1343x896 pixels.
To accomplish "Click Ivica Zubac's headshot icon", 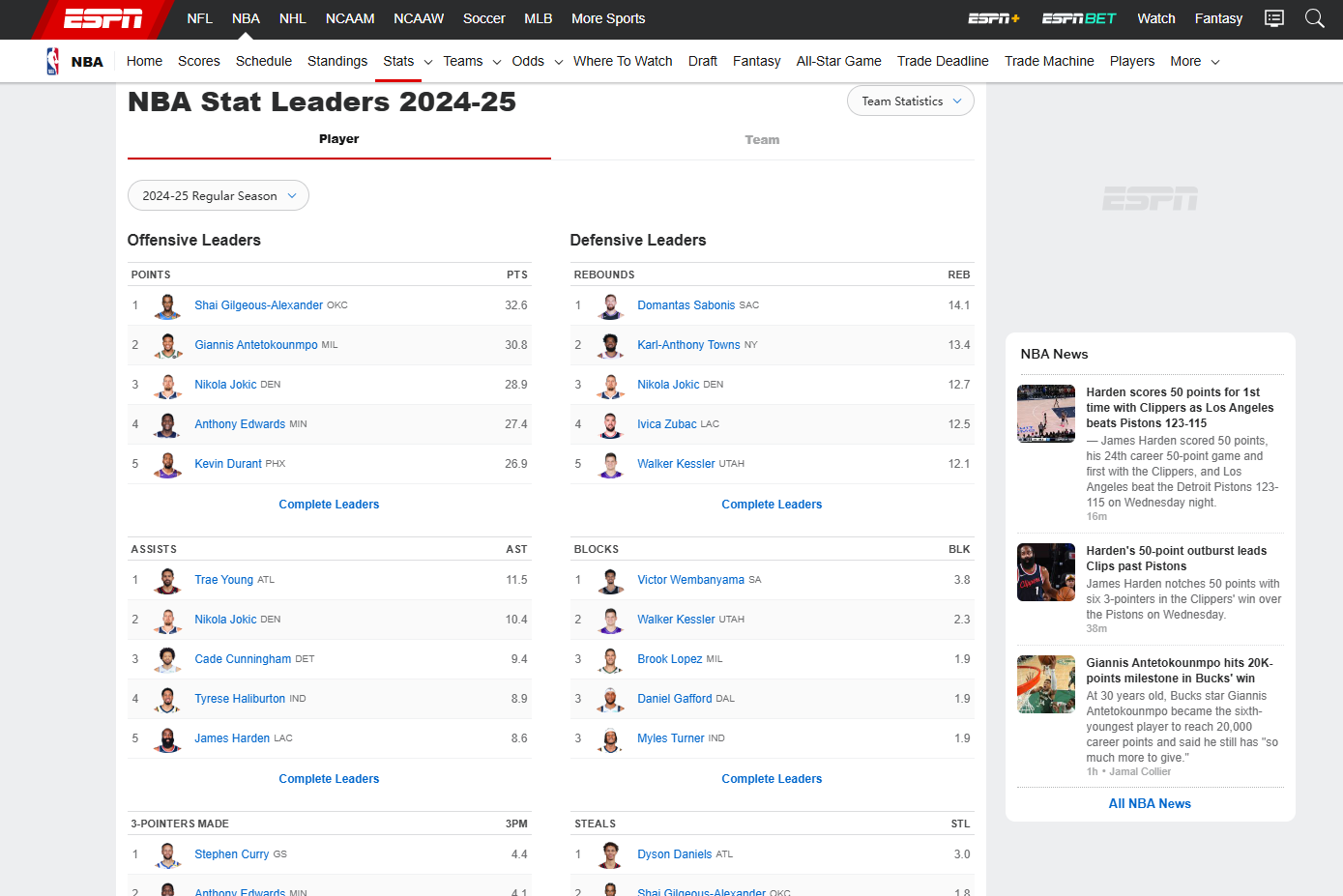I will tap(610, 424).
